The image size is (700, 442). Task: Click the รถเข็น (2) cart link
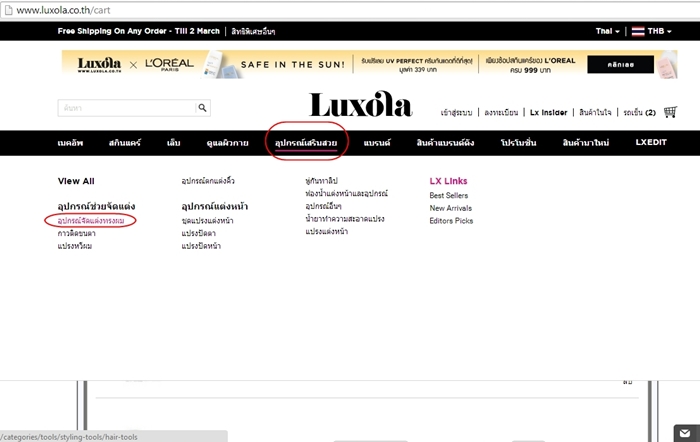[x=639, y=113]
